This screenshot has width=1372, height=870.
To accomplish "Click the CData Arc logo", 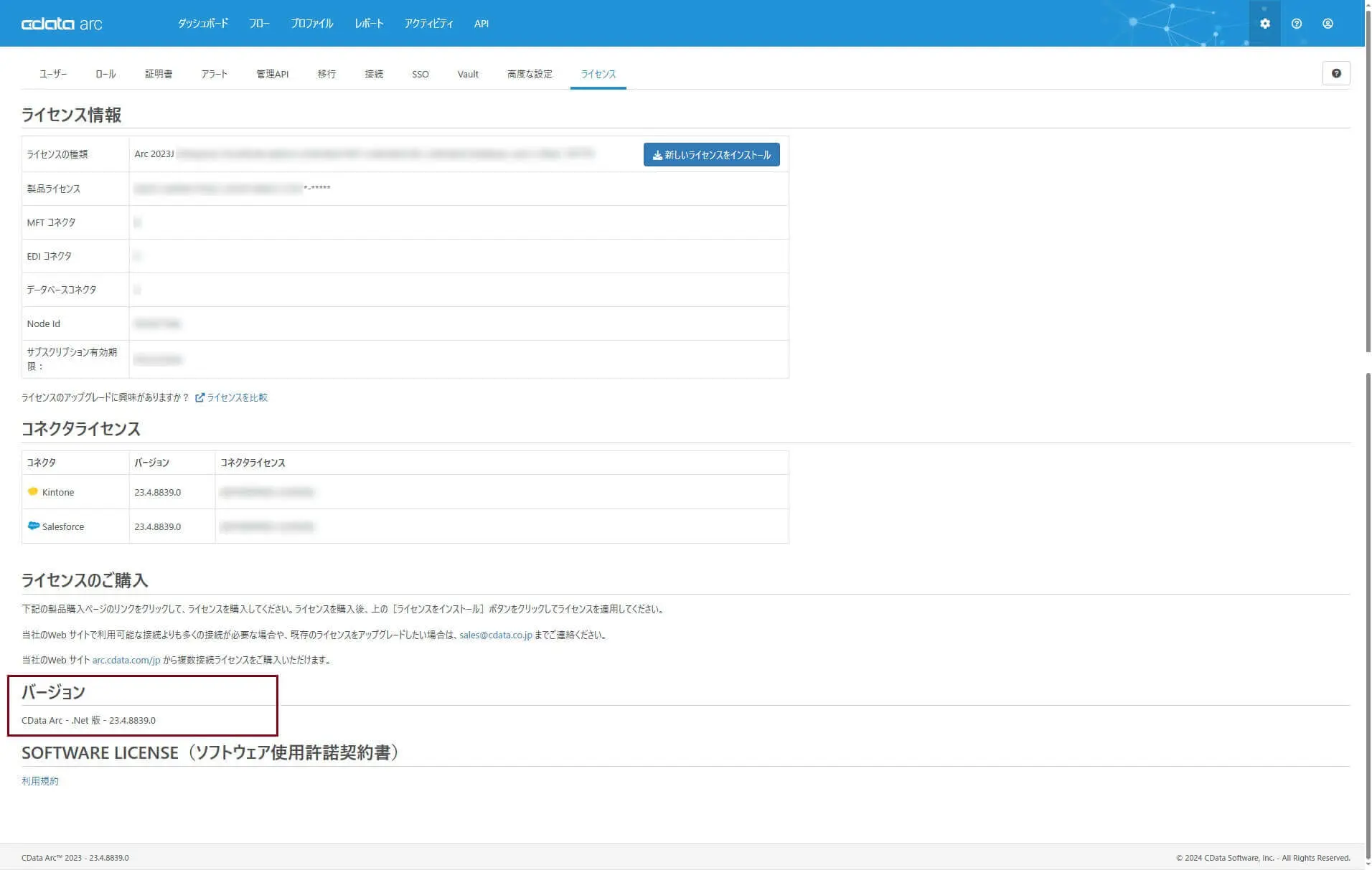I will (62, 24).
